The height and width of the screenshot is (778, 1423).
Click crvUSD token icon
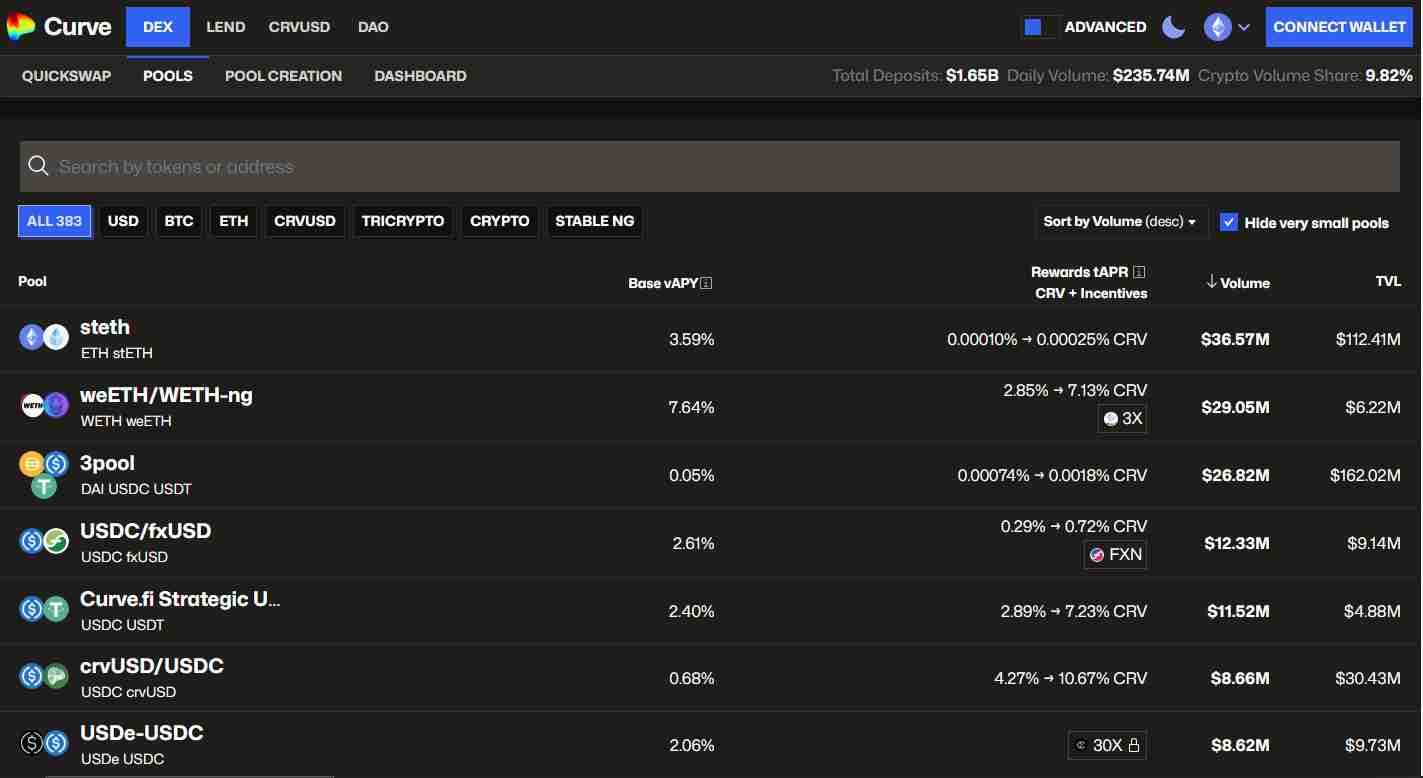point(56,676)
